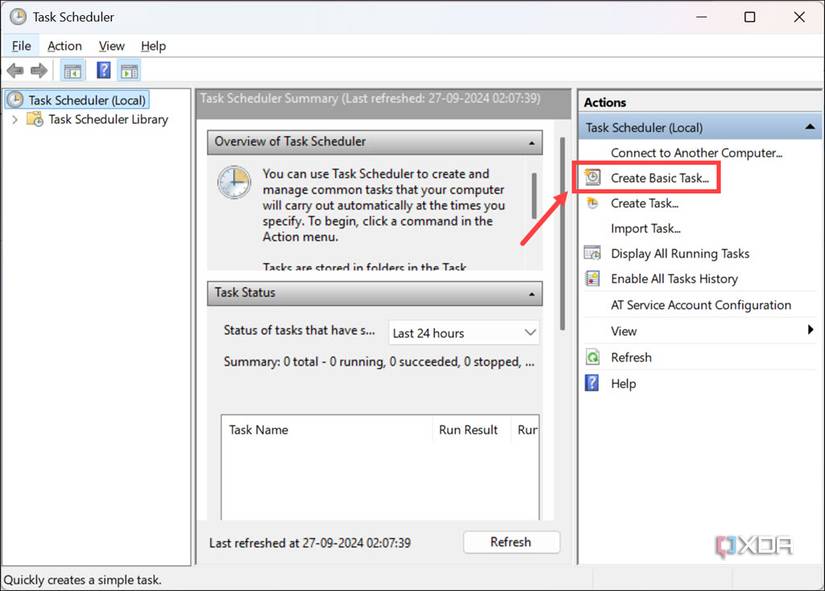
Task: Open the Help toolbar question-mark icon
Action: pos(104,70)
